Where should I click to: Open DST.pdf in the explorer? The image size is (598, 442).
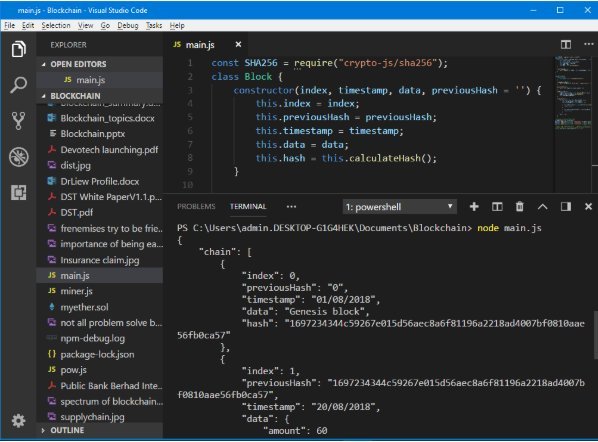[x=100, y=212]
